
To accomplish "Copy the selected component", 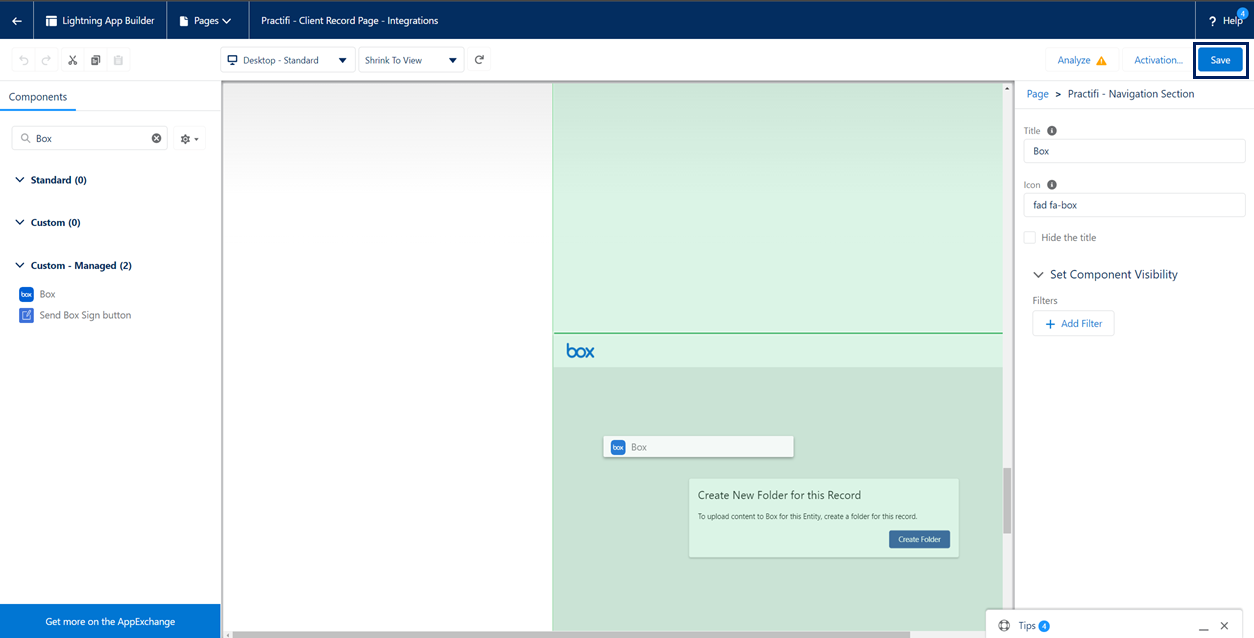I will pos(96,60).
